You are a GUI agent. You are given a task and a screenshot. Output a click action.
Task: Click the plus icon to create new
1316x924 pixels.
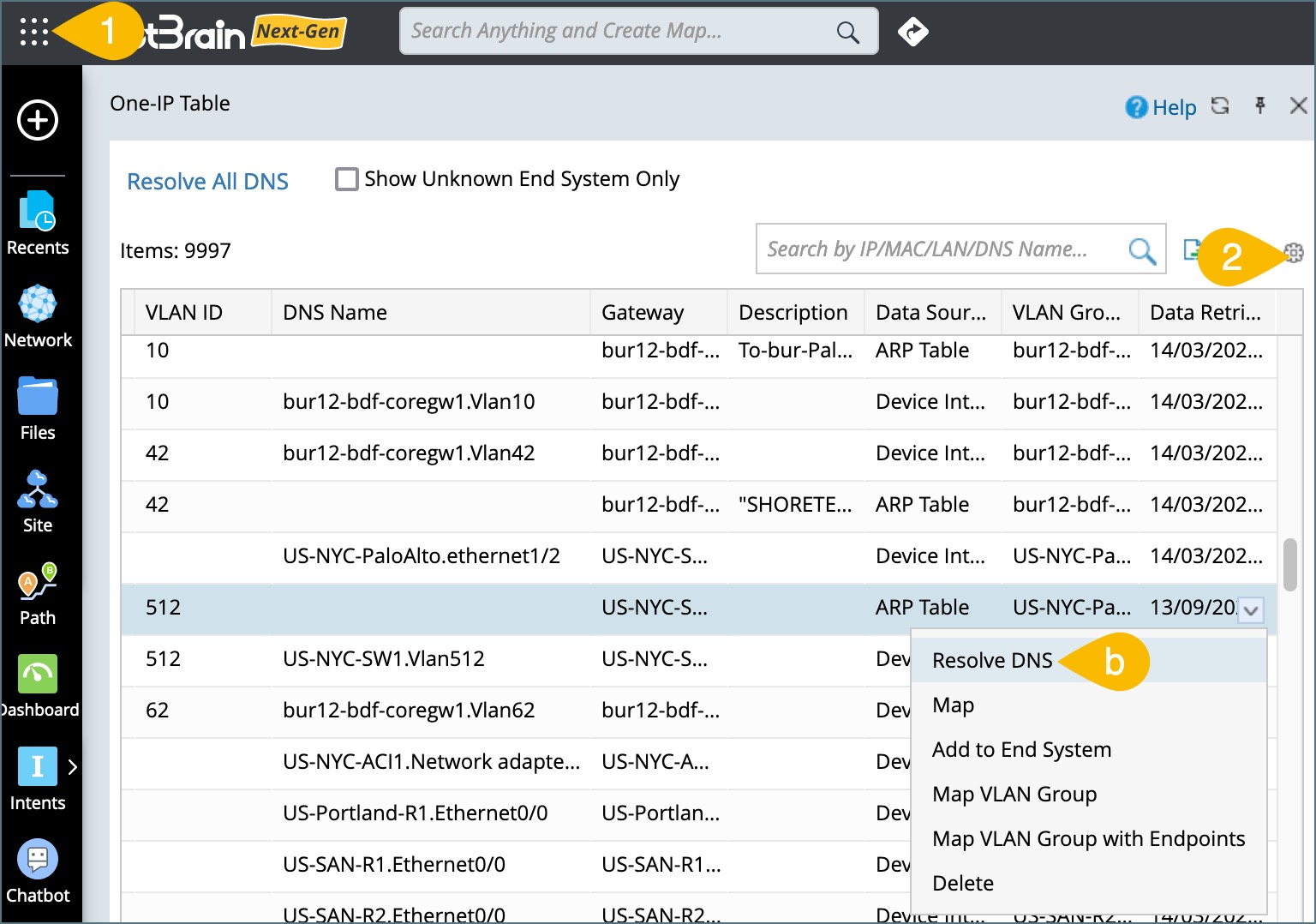[38, 120]
